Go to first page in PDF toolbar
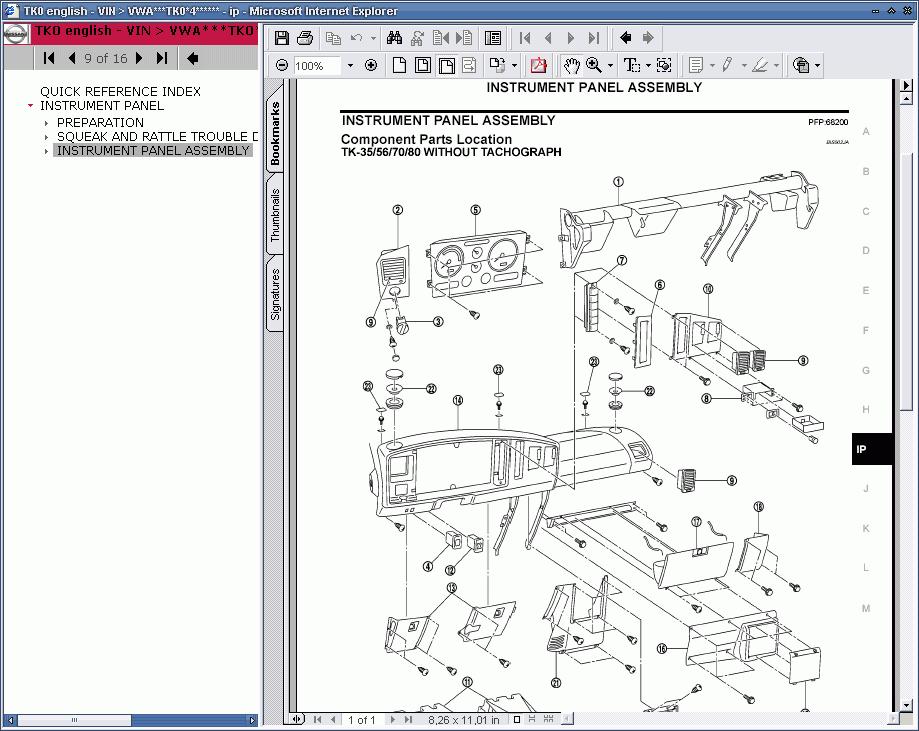 525,38
